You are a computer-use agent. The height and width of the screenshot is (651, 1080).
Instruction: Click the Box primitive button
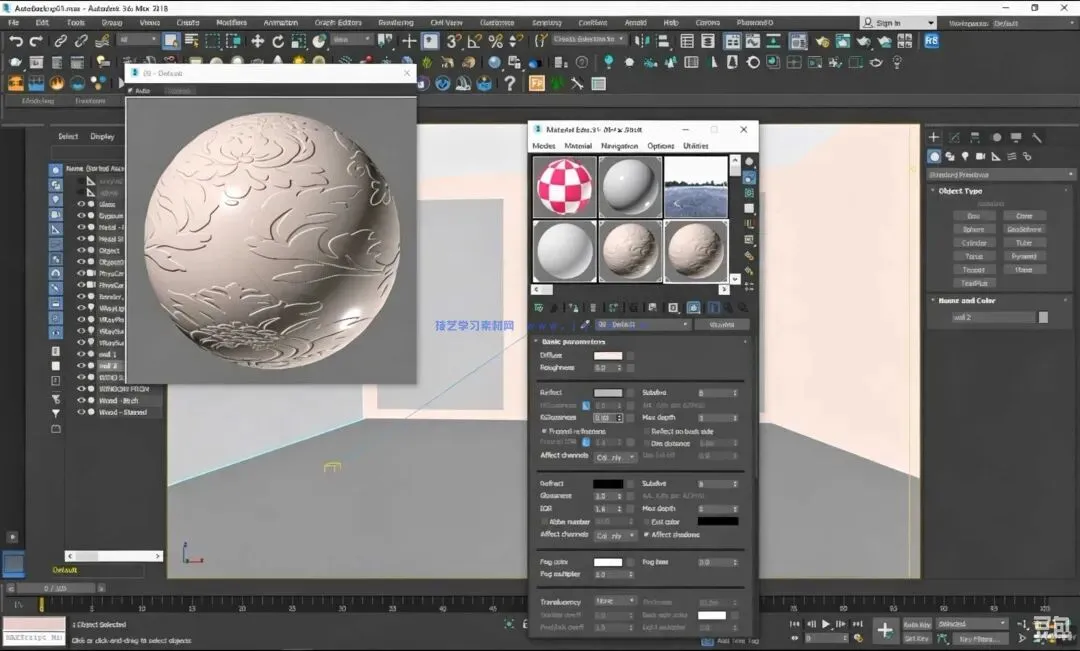pos(974,216)
